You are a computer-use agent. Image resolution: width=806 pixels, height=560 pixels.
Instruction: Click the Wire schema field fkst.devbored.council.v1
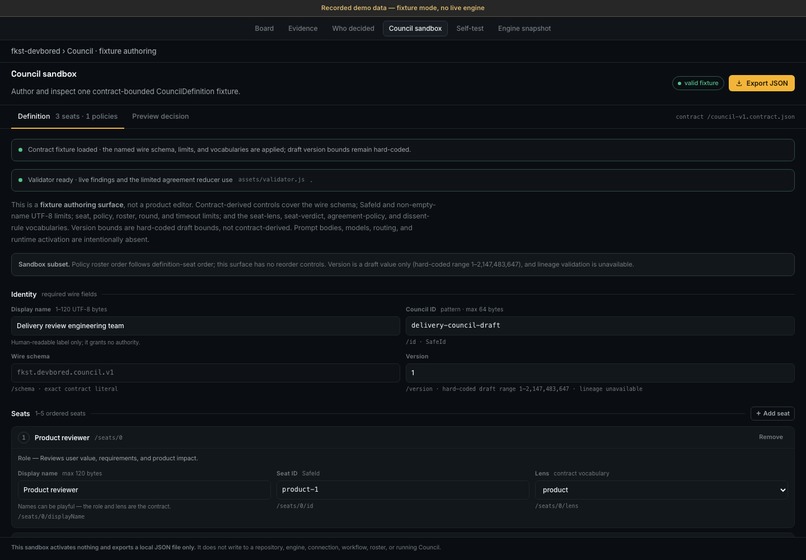205,373
